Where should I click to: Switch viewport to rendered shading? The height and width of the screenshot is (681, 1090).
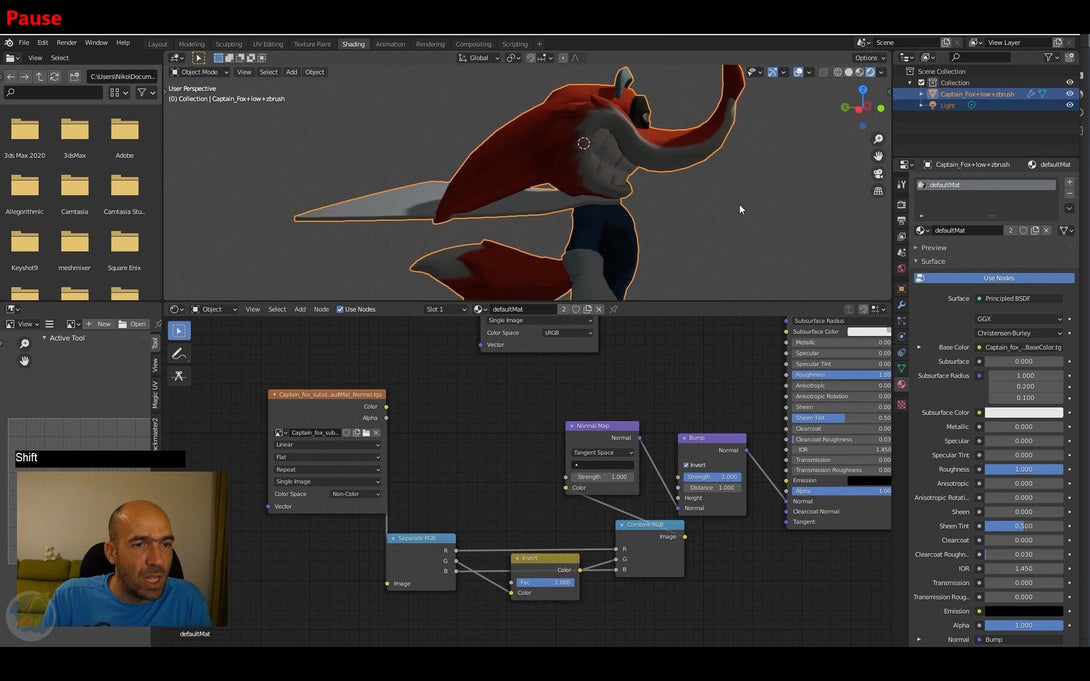click(x=870, y=72)
